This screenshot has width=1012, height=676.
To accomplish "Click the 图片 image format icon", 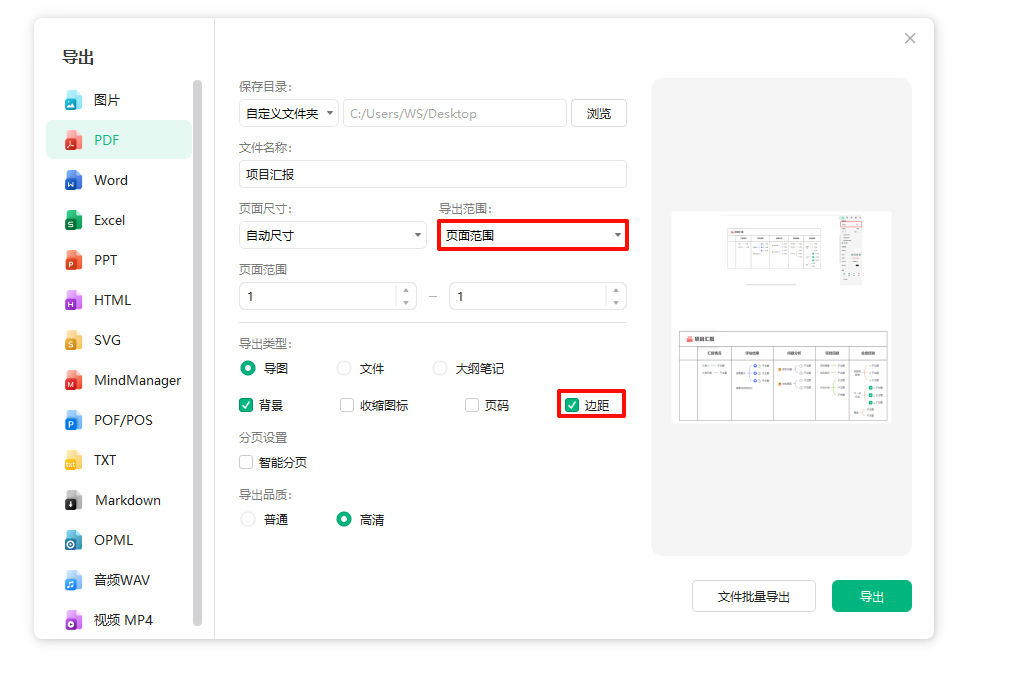I will (x=73, y=101).
